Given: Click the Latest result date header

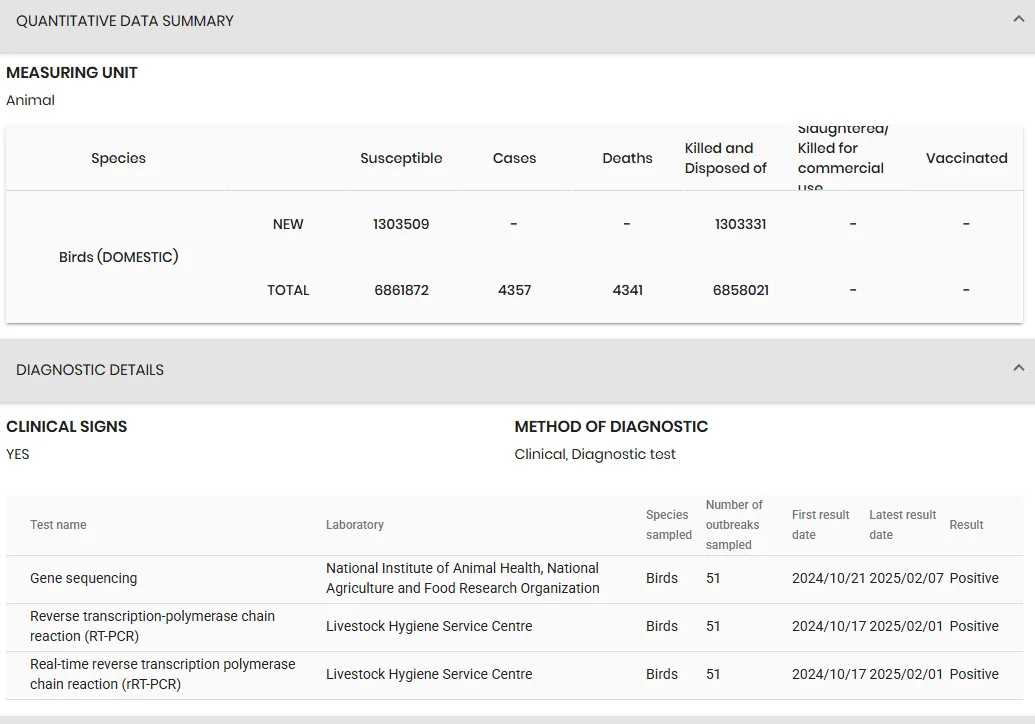Looking at the screenshot, I should coord(902,525).
